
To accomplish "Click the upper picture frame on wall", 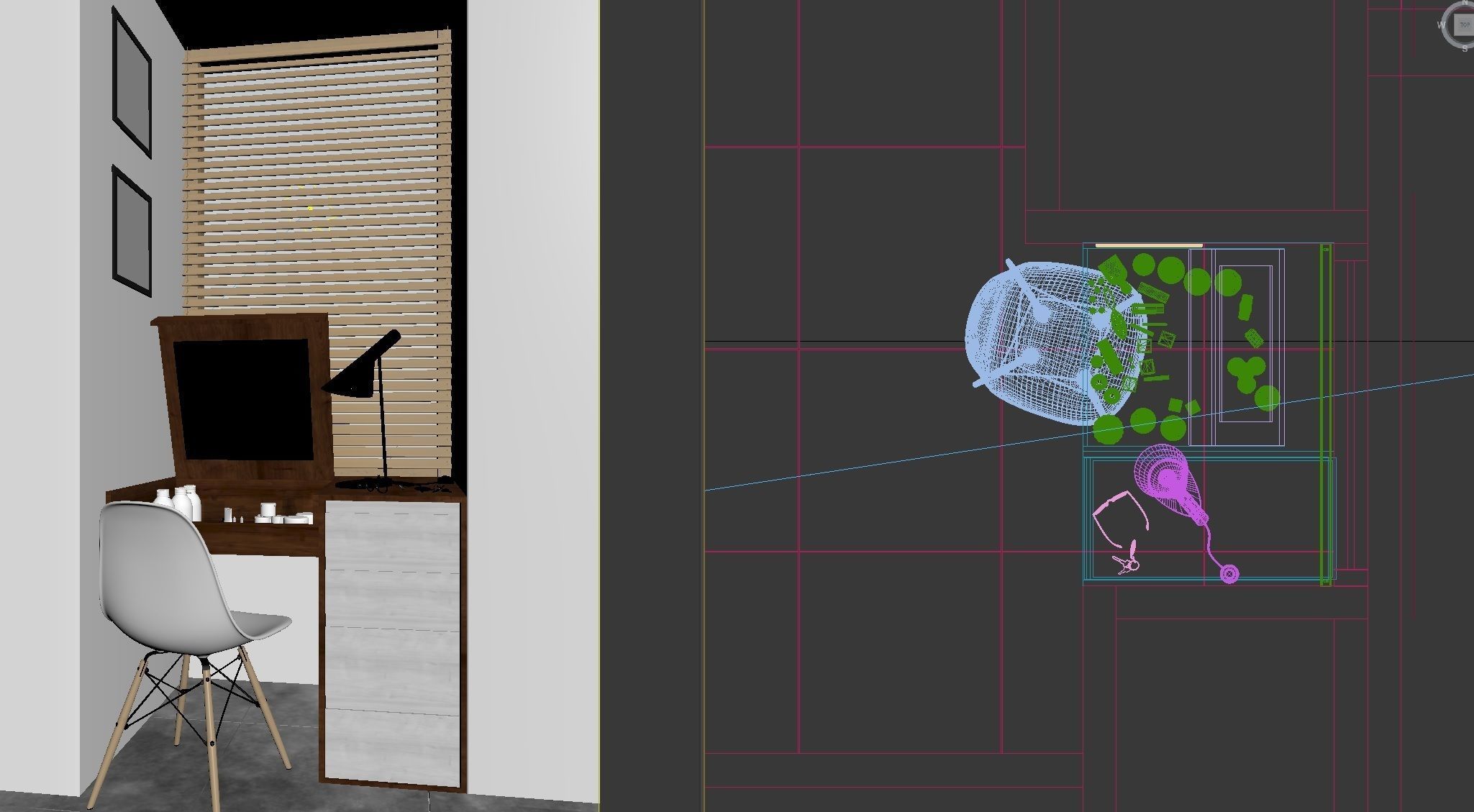I will pos(132,83).
